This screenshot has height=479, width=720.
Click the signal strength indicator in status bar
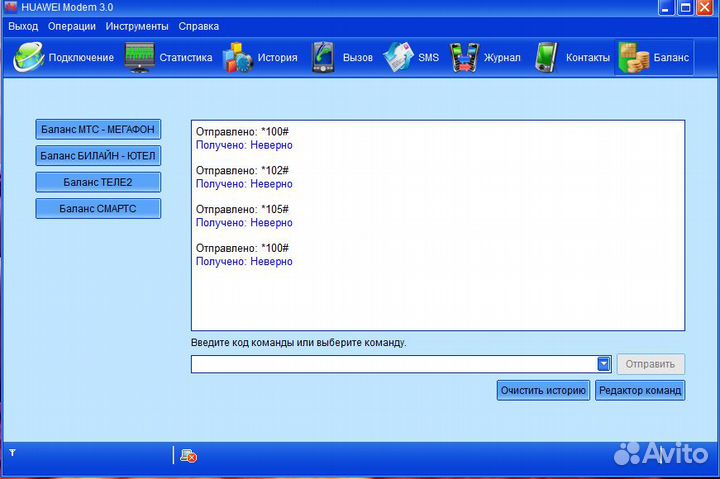[12, 454]
